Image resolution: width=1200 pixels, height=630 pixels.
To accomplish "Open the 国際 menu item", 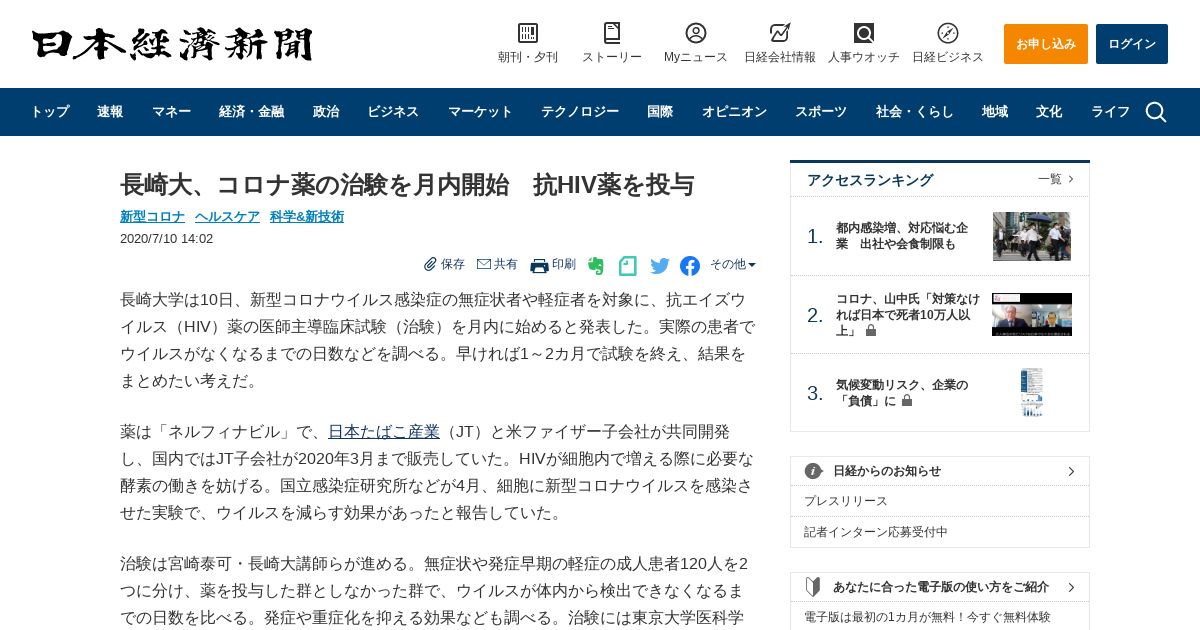I will coord(660,112).
